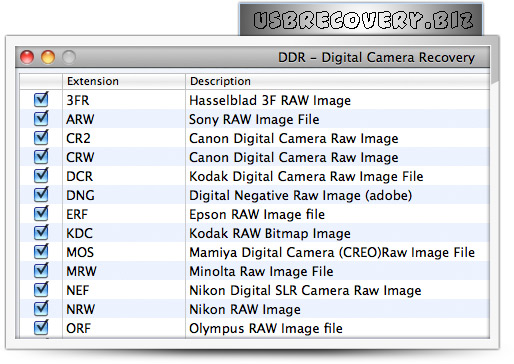This screenshot has width=514, height=364.
Task: Uncheck the MOS Mamiya checkbox
Action: (41, 252)
